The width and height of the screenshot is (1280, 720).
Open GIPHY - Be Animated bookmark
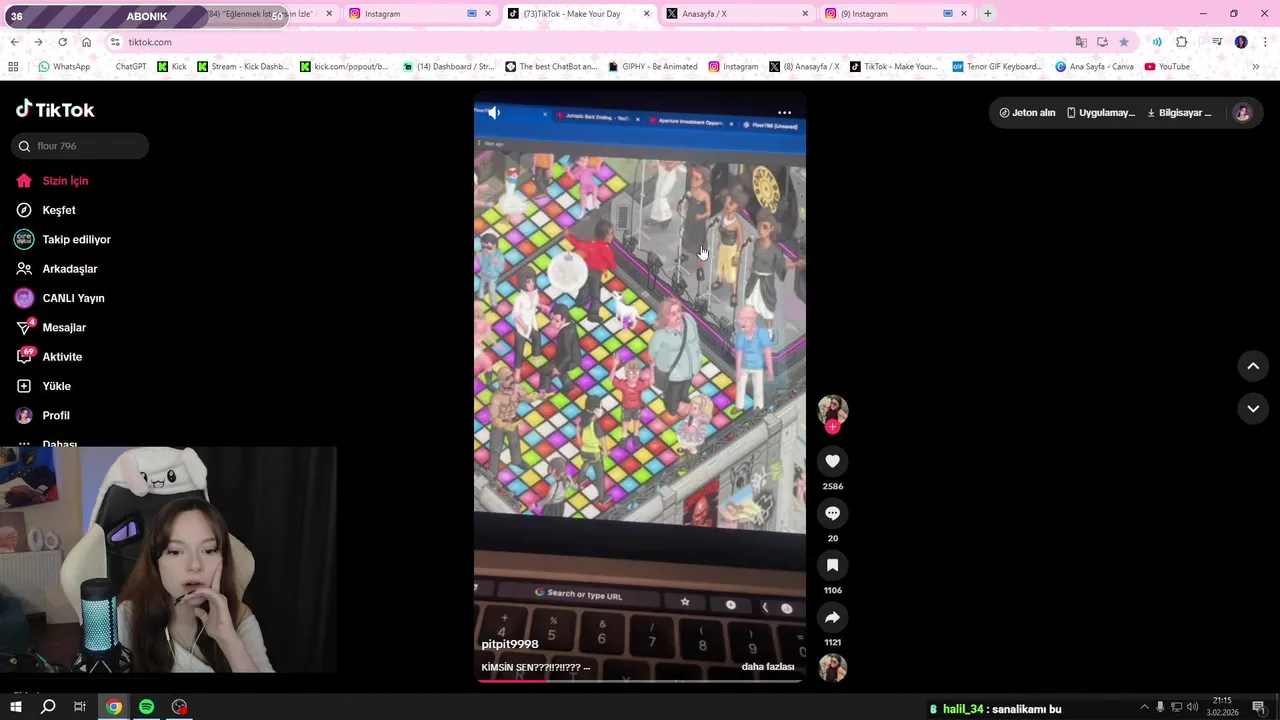coord(652,67)
